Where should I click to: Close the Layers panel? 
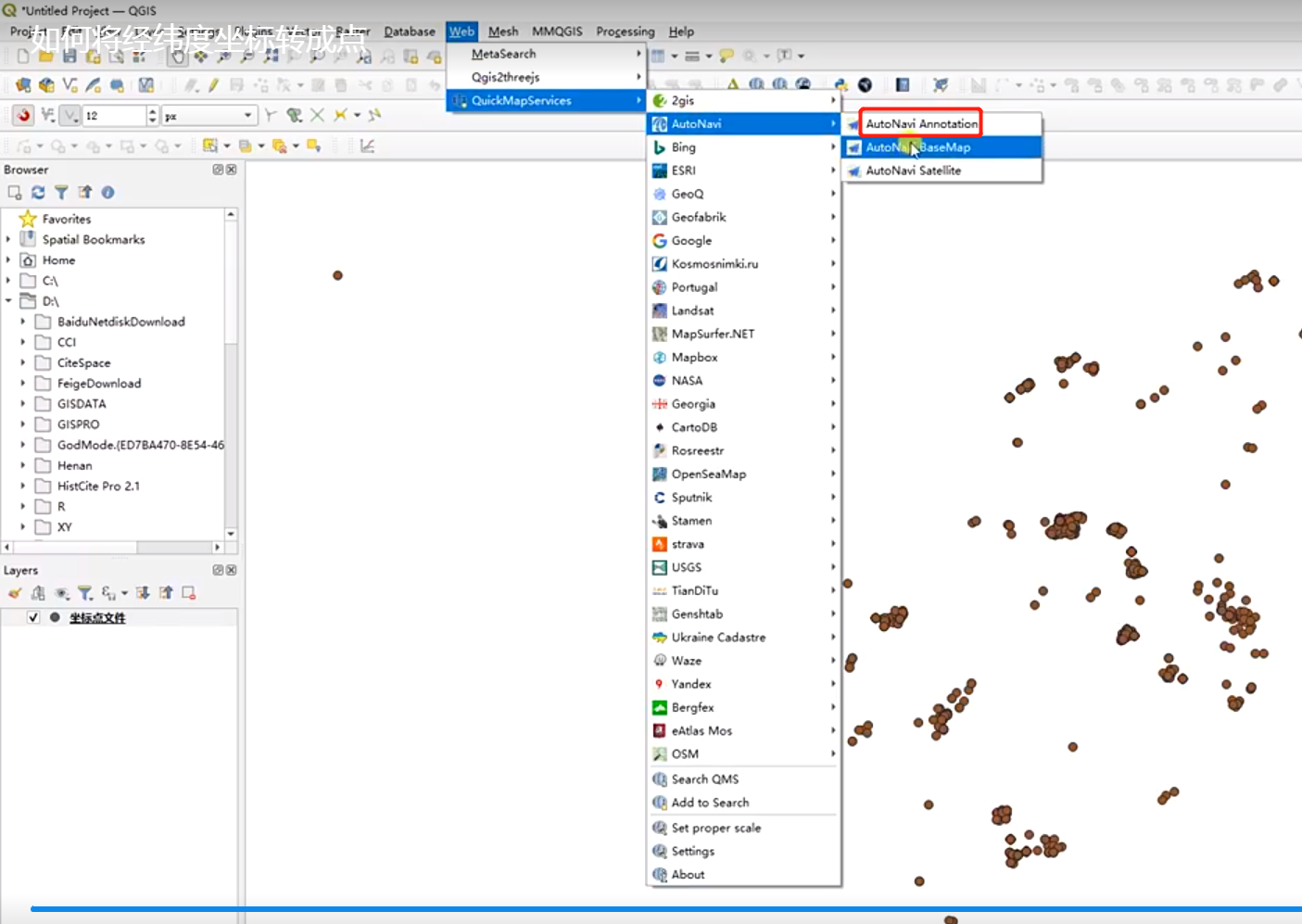pyautogui.click(x=231, y=570)
